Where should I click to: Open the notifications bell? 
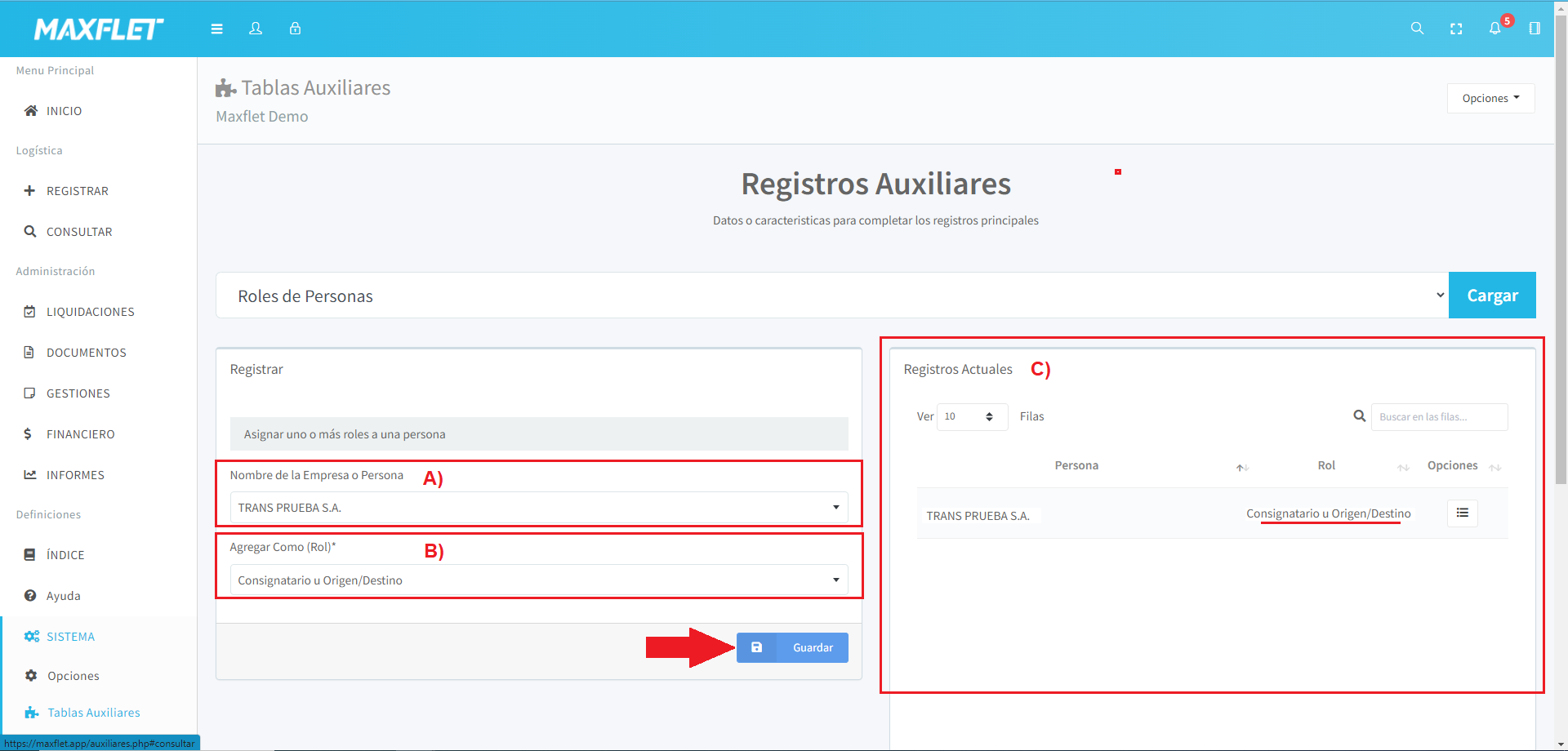[1494, 29]
